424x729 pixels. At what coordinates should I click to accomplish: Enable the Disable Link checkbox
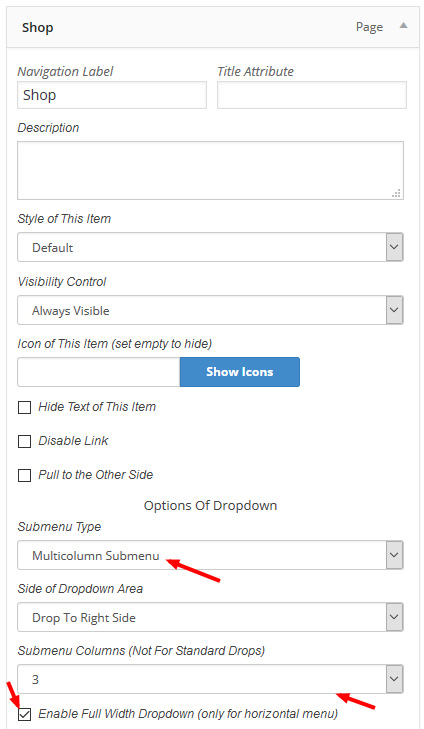(24, 441)
